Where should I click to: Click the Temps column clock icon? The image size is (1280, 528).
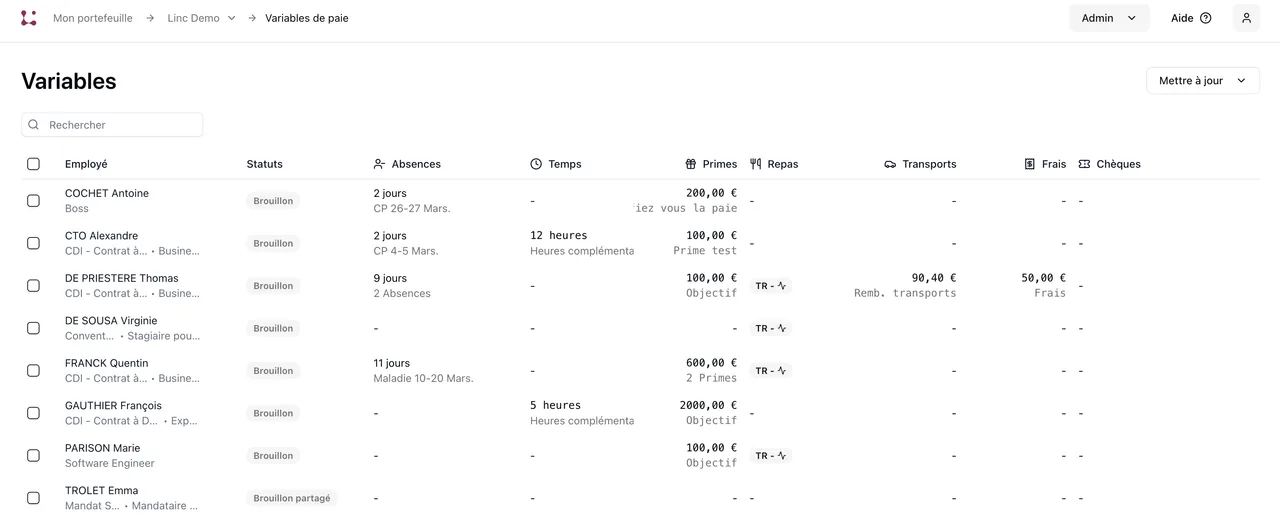tap(536, 164)
